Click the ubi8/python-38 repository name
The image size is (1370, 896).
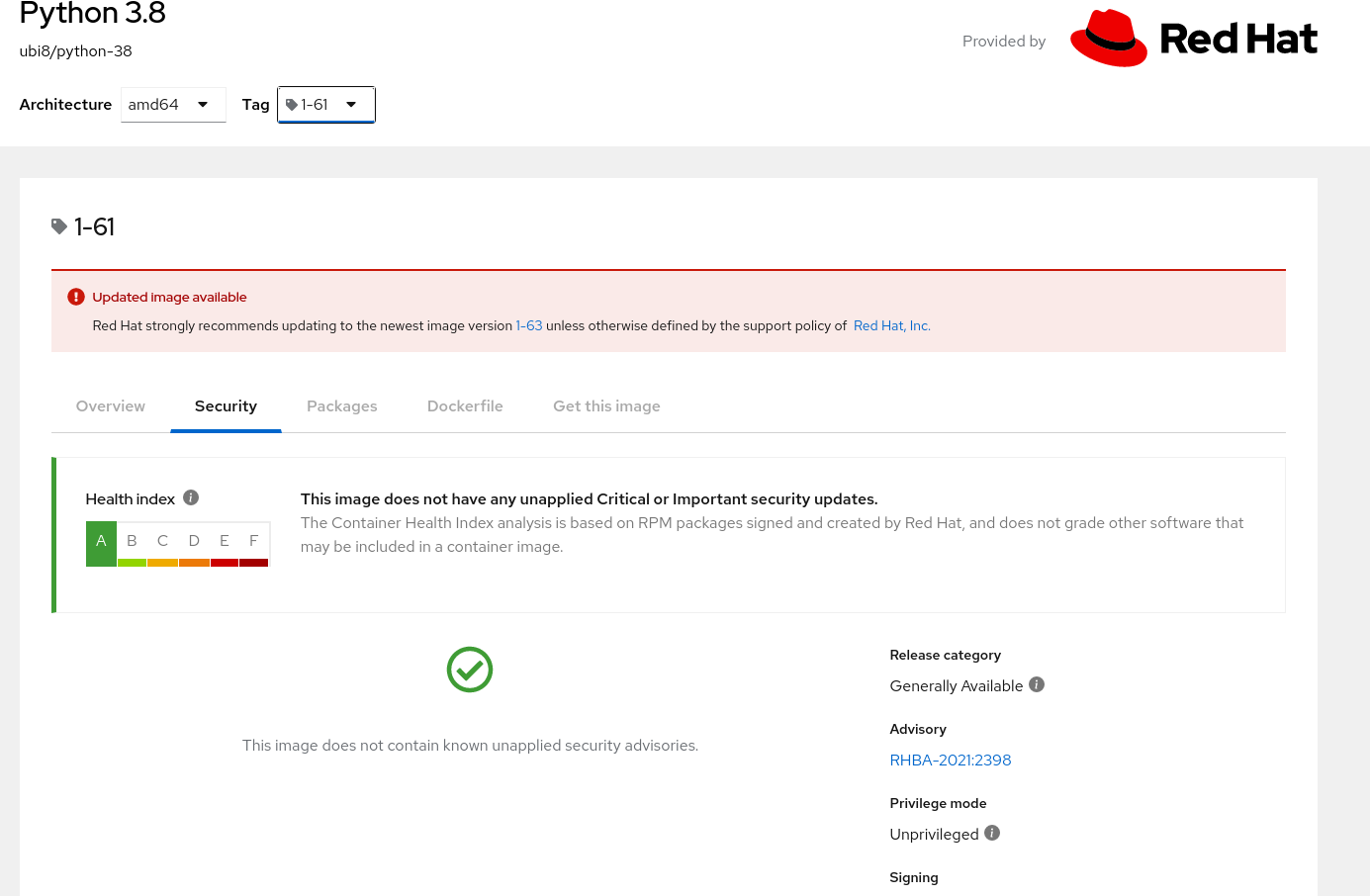(76, 51)
